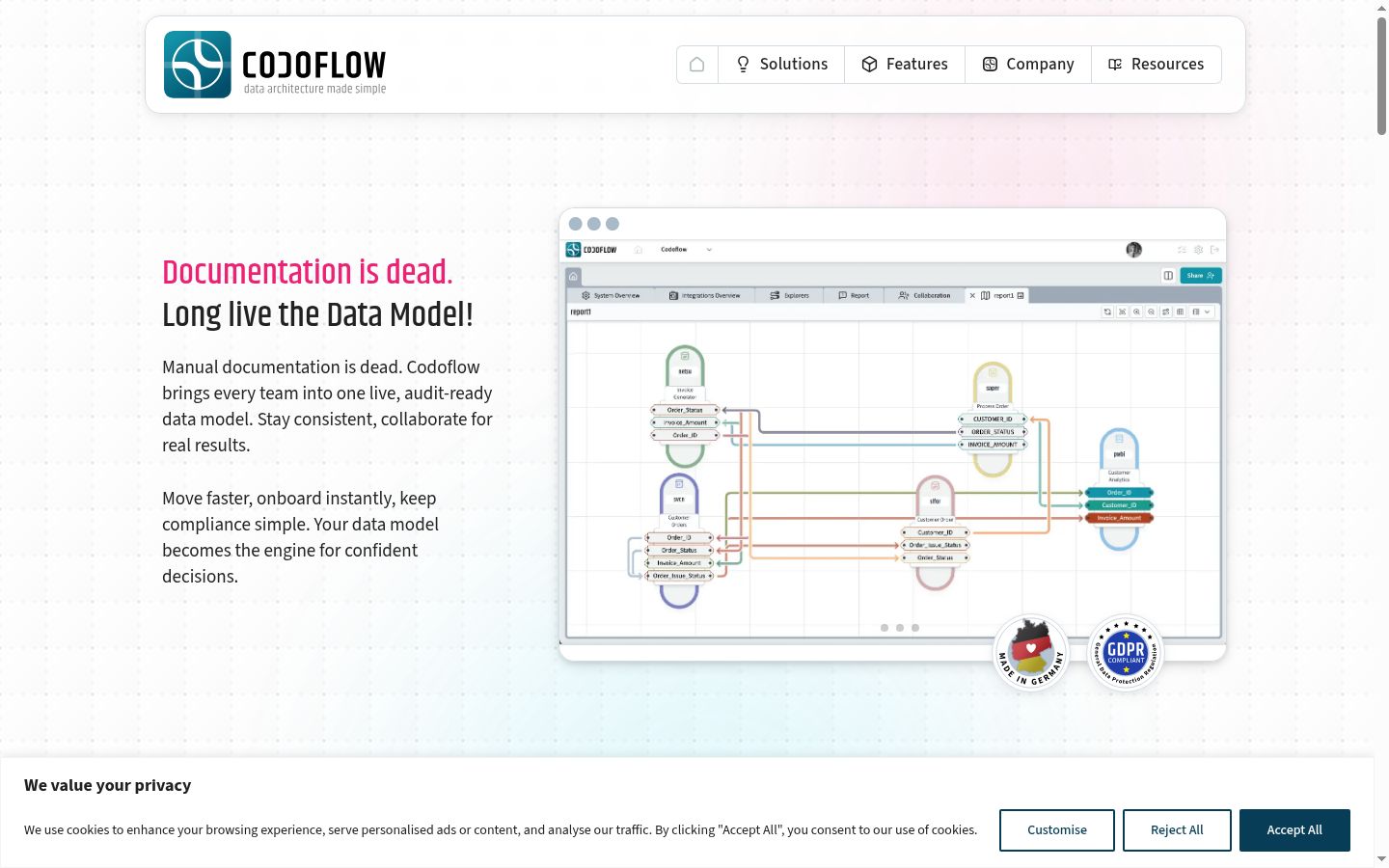1389x868 pixels.
Task: Click the refresh icon in the report toolbar
Action: pyautogui.click(x=1107, y=312)
